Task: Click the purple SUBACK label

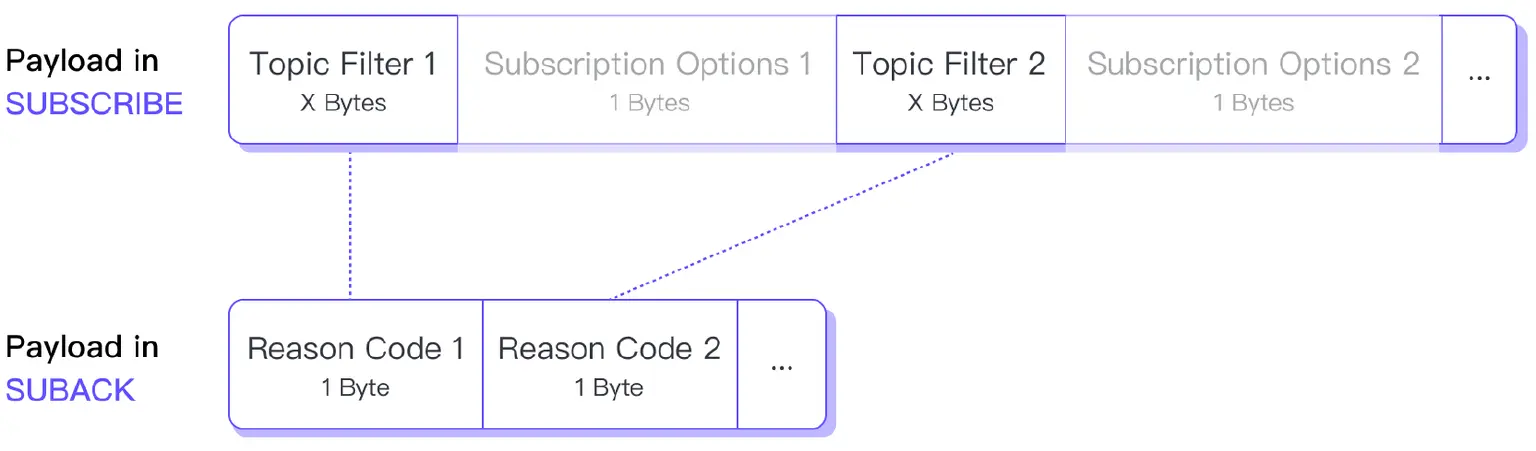Action: [70, 389]
